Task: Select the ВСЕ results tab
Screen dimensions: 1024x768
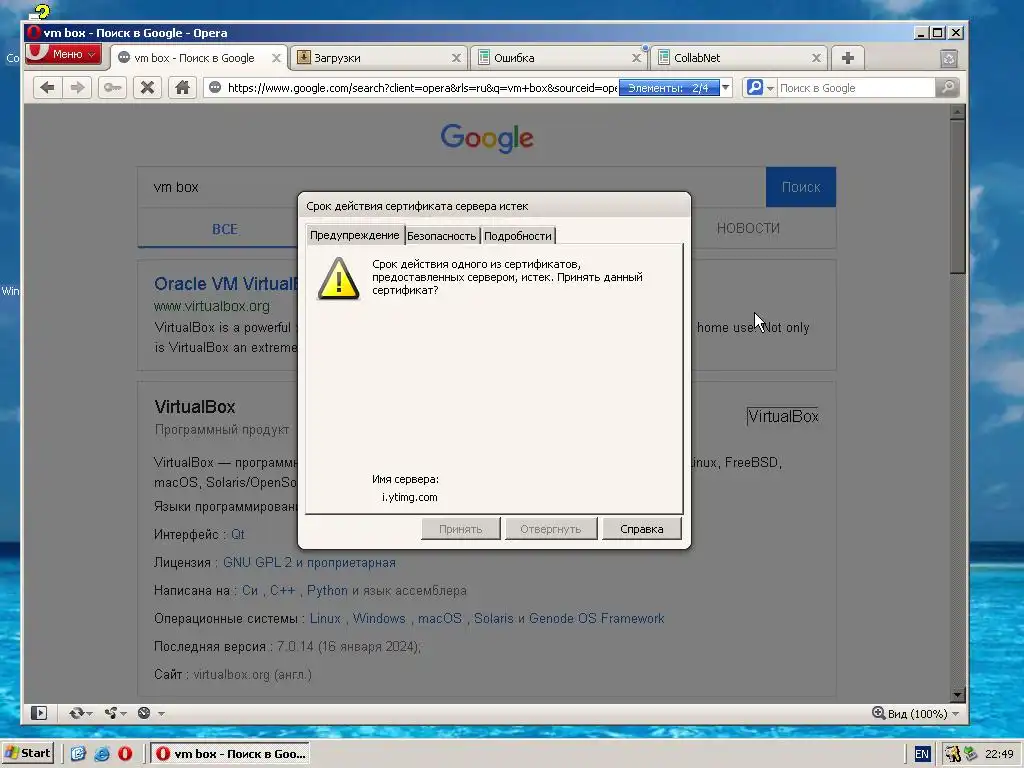Action: coord(225,229)
